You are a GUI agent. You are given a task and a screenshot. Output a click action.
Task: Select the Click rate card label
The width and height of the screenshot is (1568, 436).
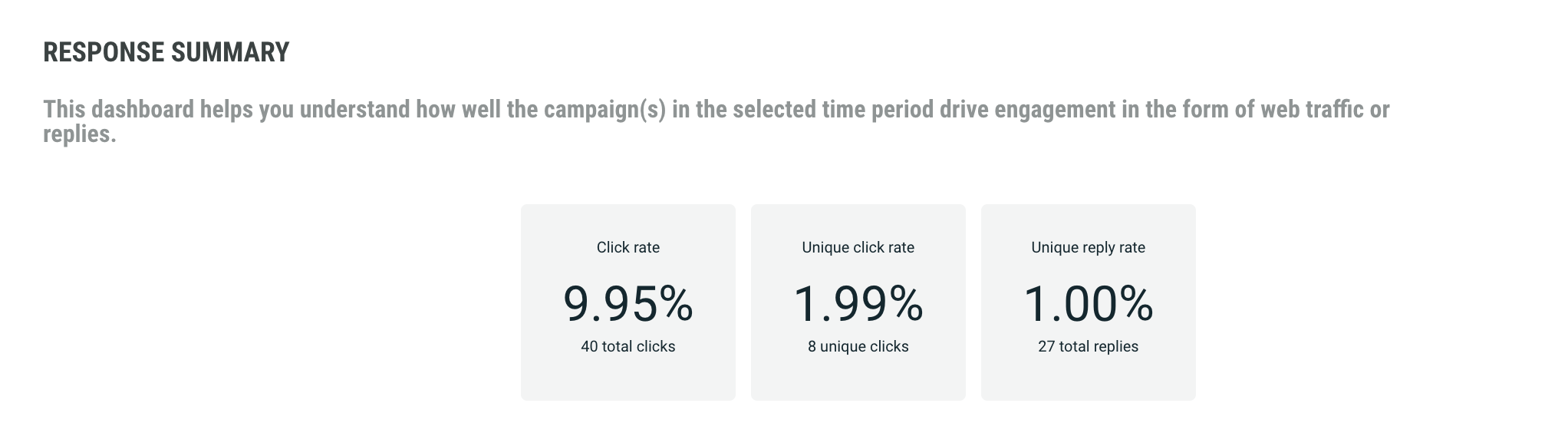coord(628,247)
